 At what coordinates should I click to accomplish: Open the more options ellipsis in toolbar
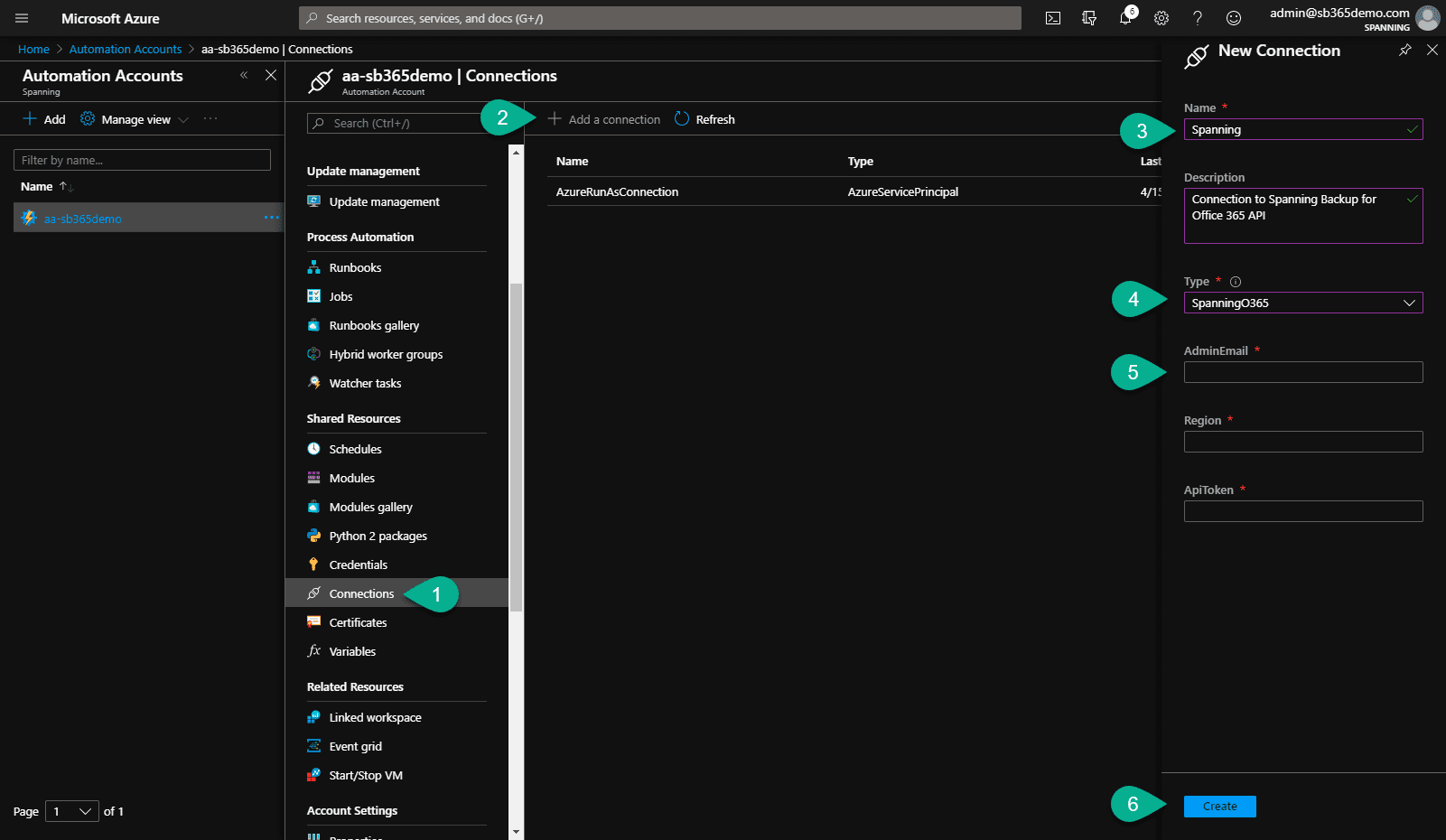(x=210, y=118)
